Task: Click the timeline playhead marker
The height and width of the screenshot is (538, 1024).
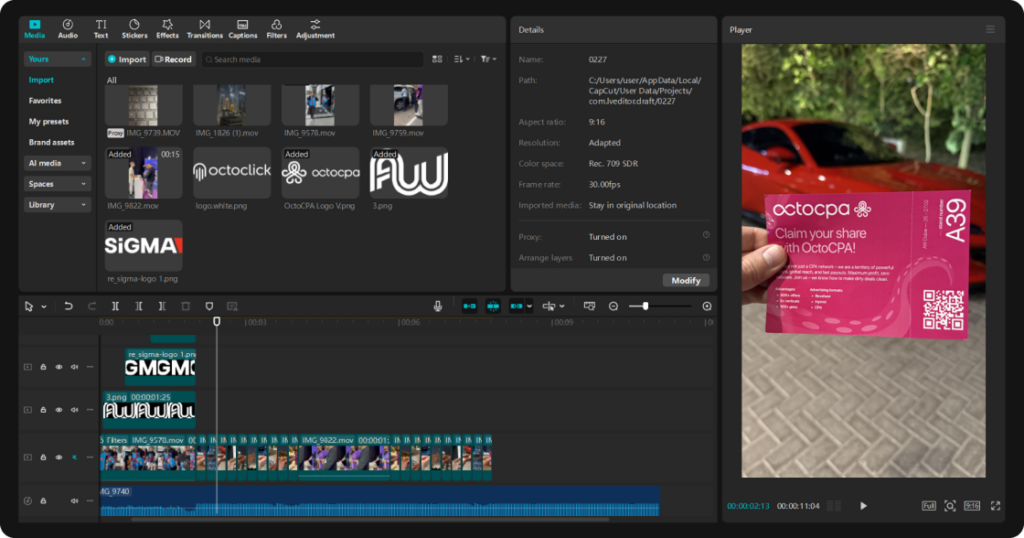Action: 217,321
